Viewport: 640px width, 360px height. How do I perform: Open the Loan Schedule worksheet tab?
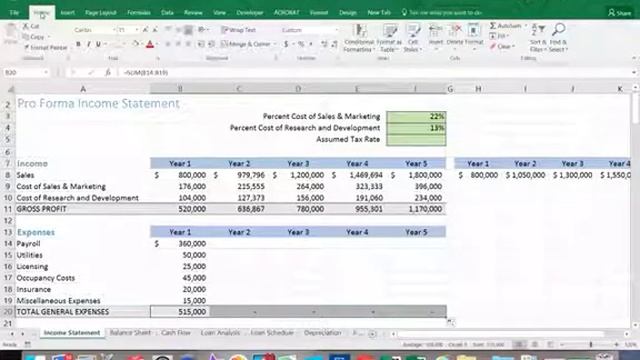272,333
